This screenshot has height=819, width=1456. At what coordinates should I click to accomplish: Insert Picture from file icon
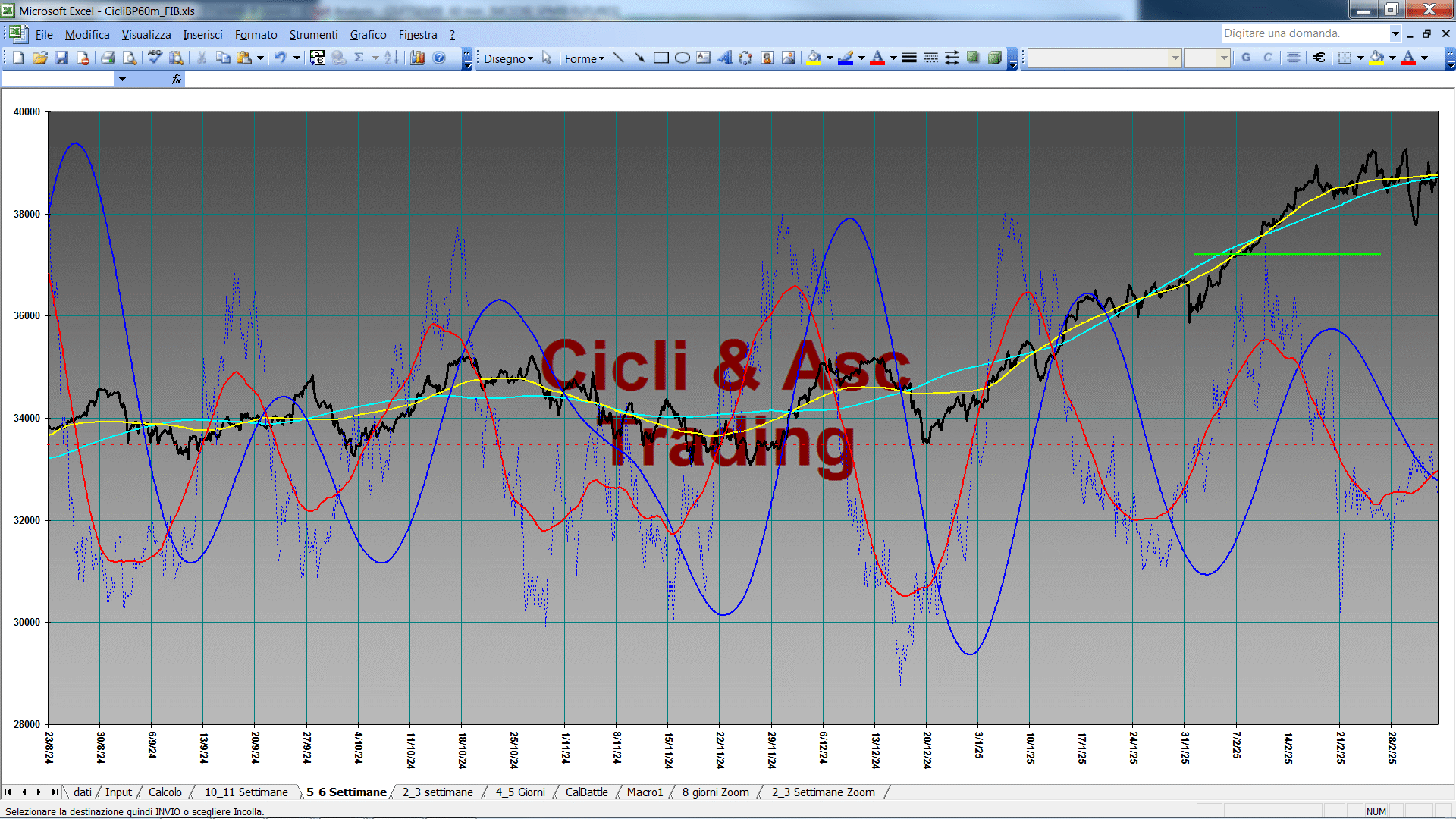pyautogui.click(x=789, y=58)
